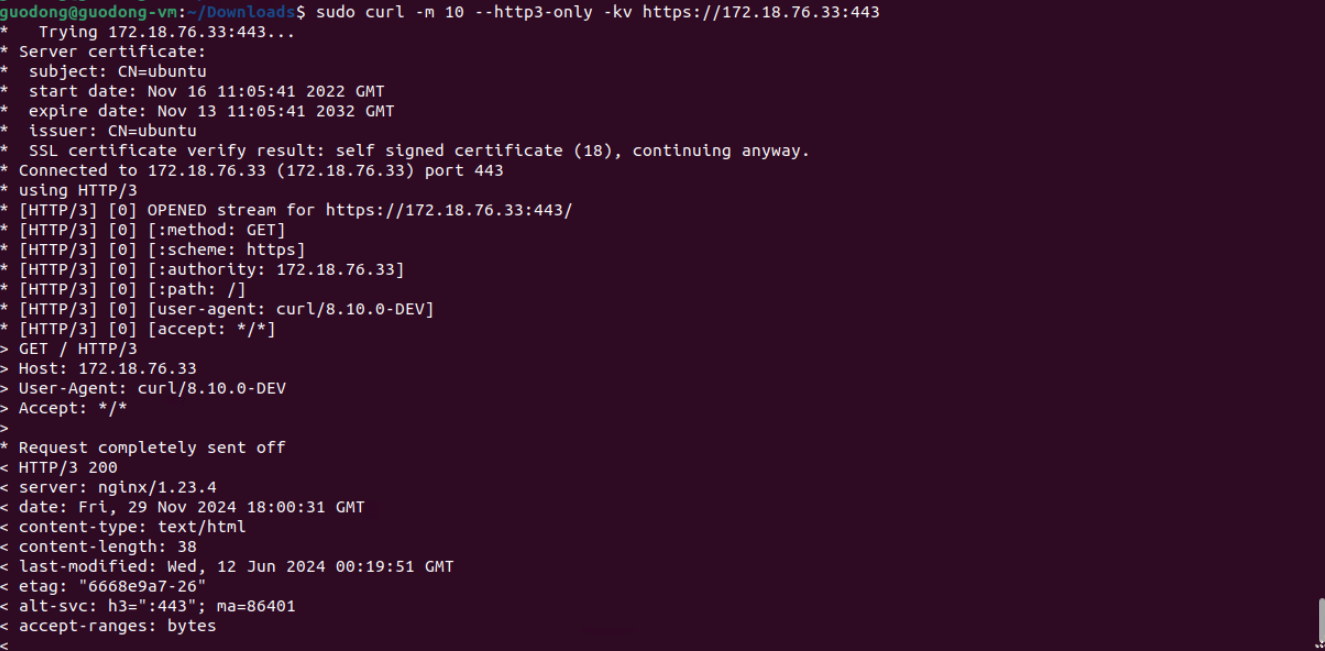Click the "HTTP/3 200" response status line

click(68, 467)
